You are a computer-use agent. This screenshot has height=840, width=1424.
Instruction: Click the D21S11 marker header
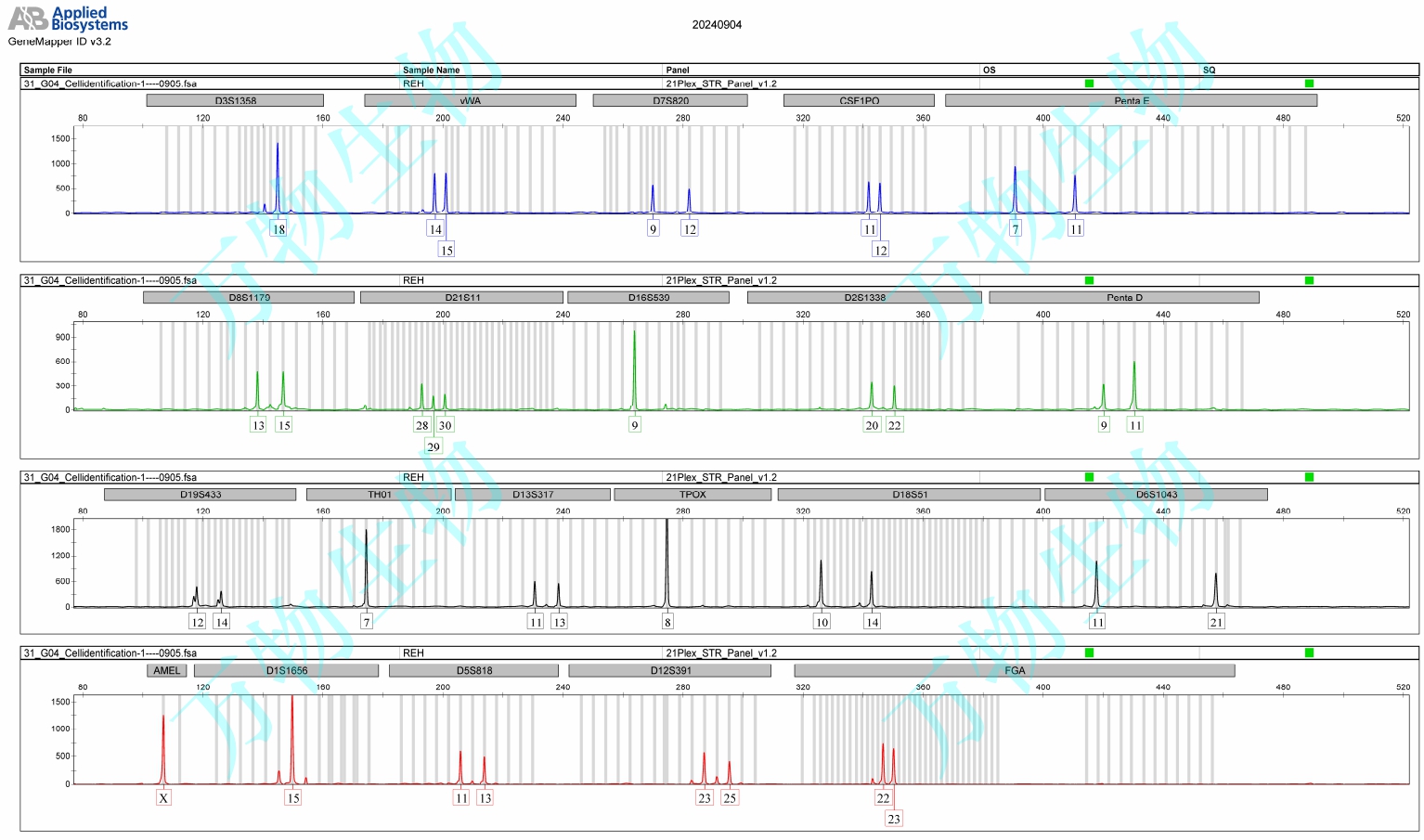(x=461, y=298)
